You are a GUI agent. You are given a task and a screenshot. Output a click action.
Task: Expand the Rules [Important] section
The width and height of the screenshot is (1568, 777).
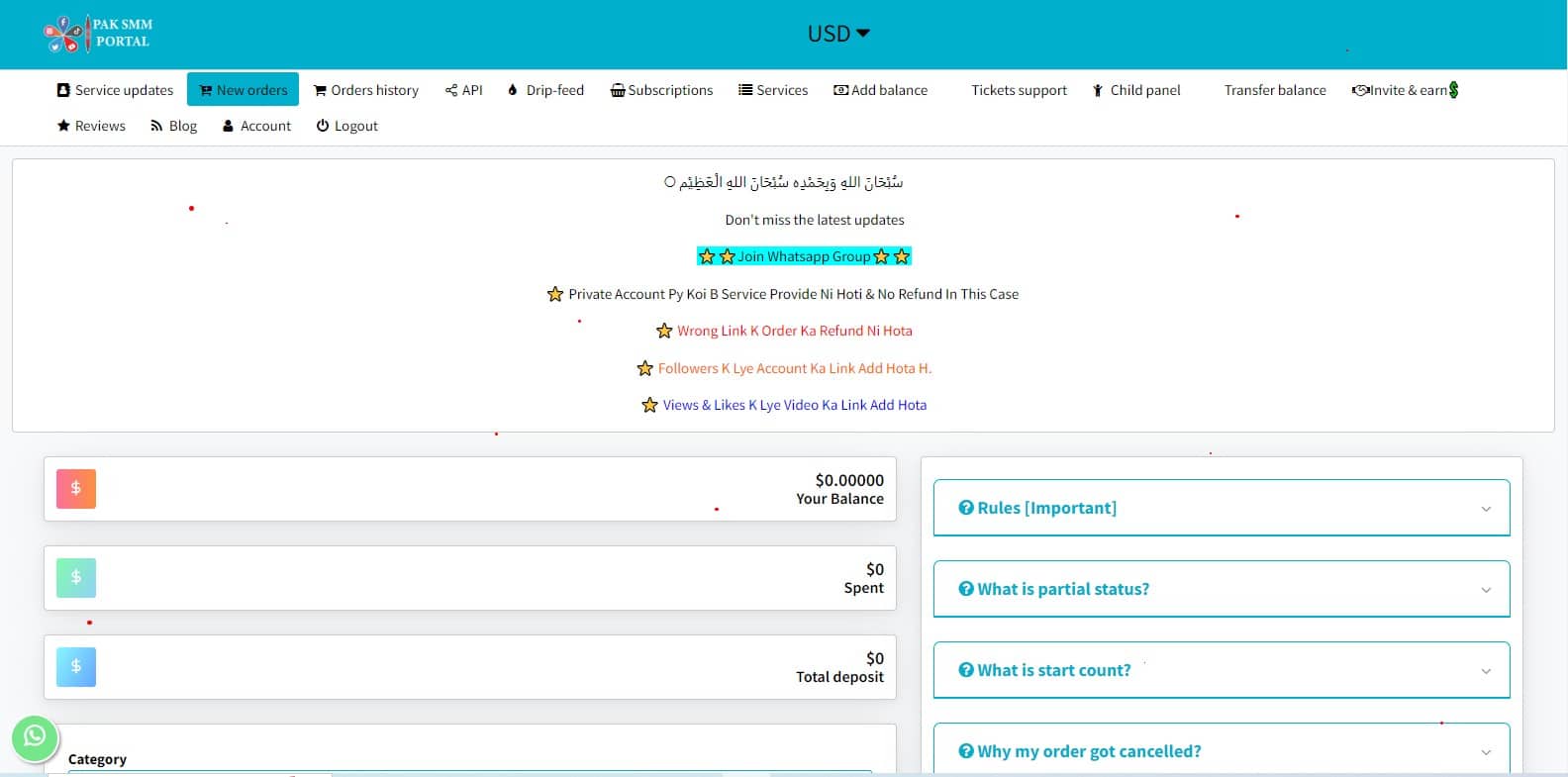click(1221, 508)
